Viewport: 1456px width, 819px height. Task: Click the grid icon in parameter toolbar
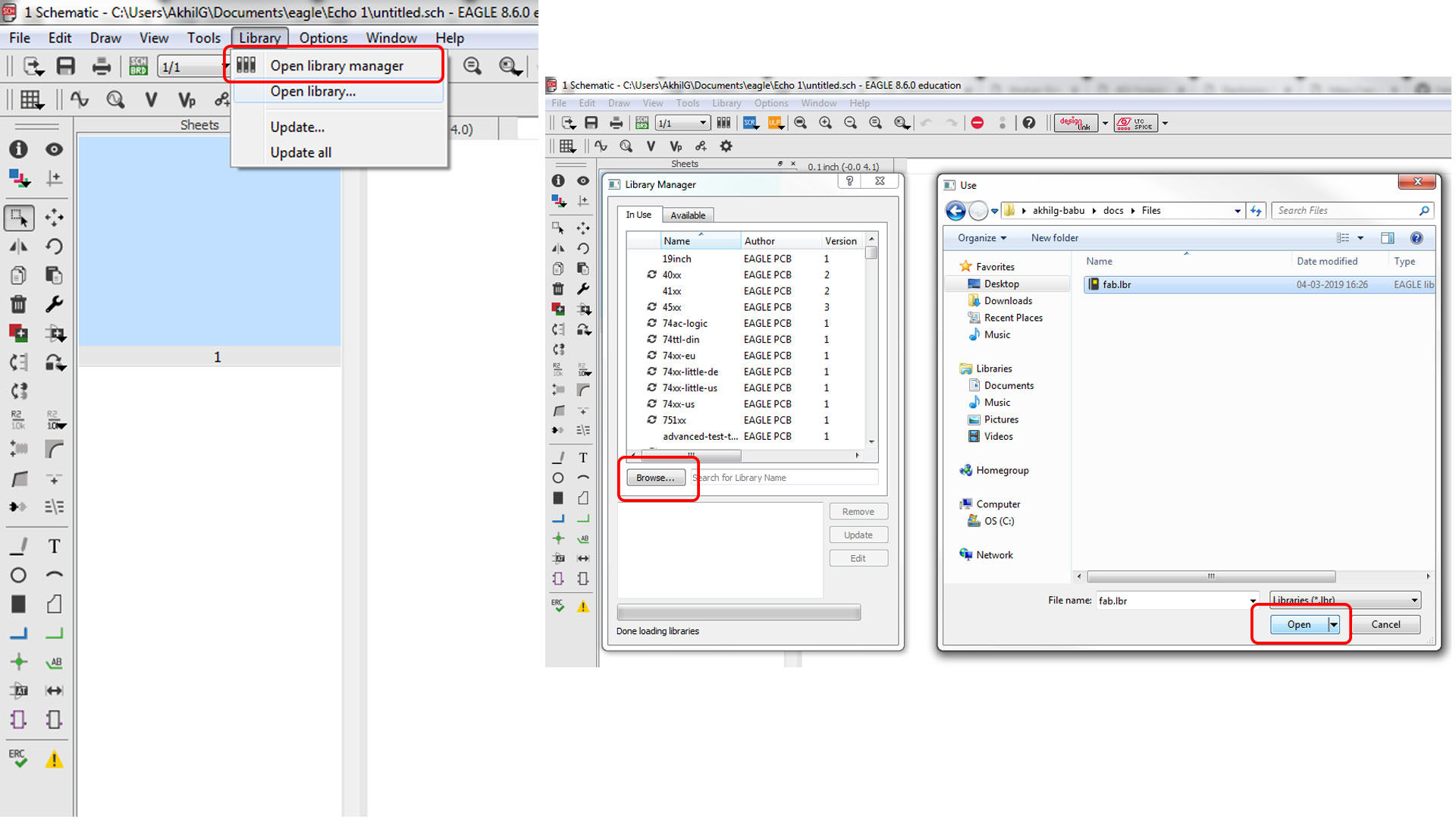click(x=30, y=99)
